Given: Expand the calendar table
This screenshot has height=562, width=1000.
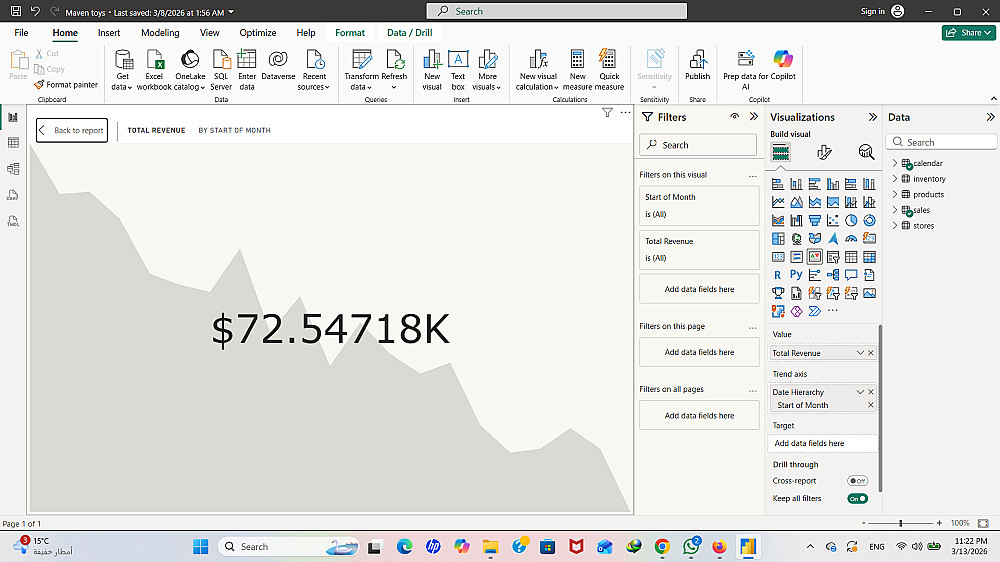Looking at the screenshot, I should (x=895, y=163).
